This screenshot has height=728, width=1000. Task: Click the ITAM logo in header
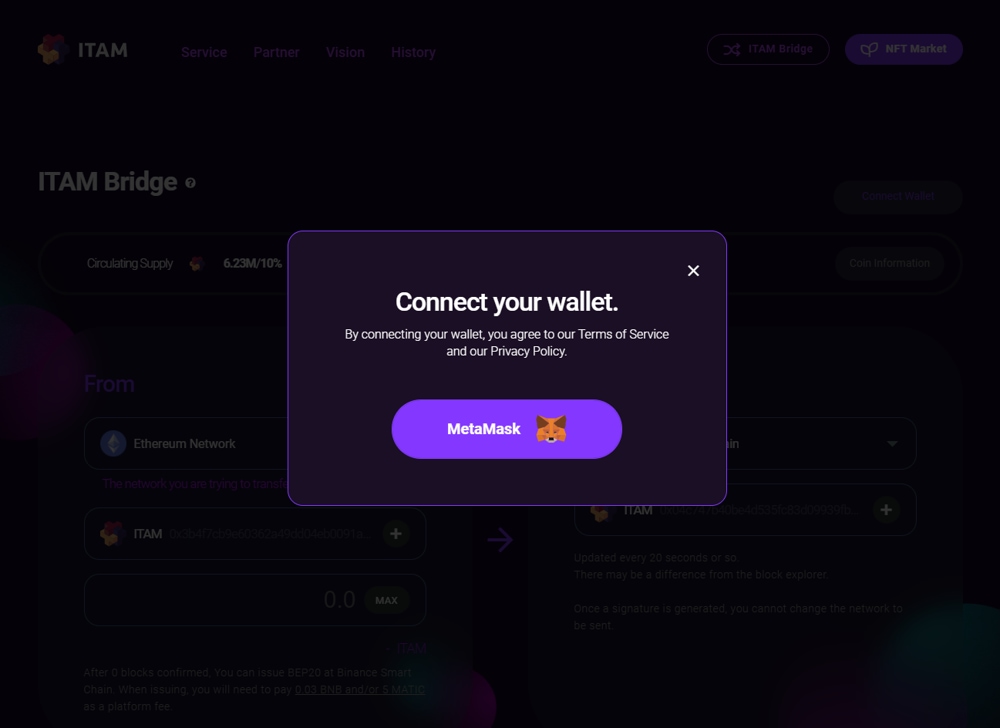coord(83,50)
